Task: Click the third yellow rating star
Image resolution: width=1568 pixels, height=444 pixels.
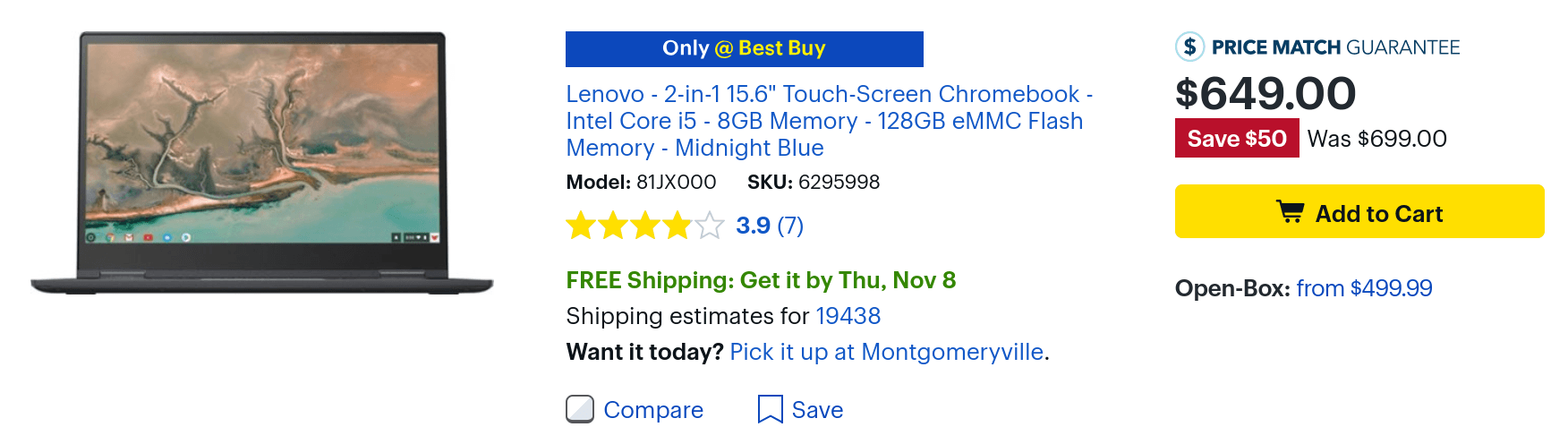Action: point(645,226)
